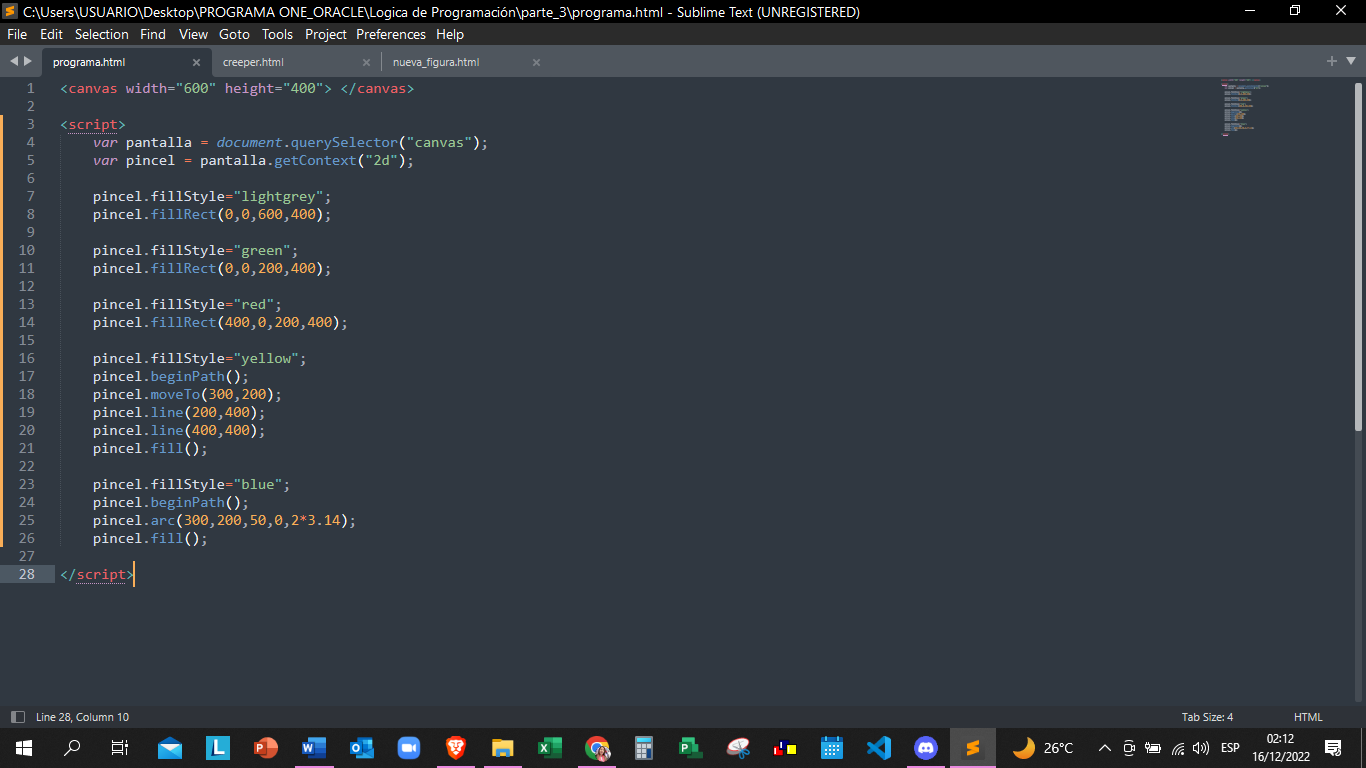Show hidden system tray icons
This screenshot has height=768, width=1366.
tap(1105, 748)
